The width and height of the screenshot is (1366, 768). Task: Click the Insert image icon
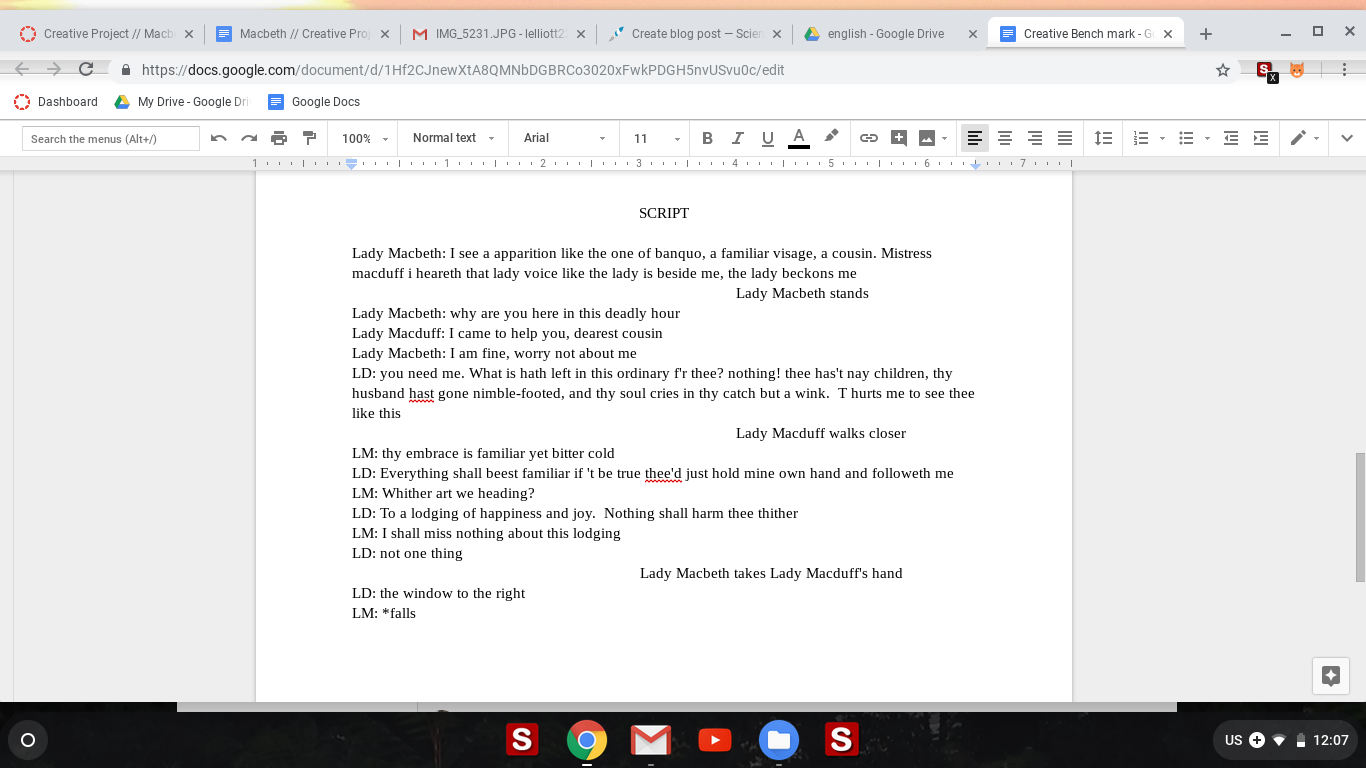point(927,138)
